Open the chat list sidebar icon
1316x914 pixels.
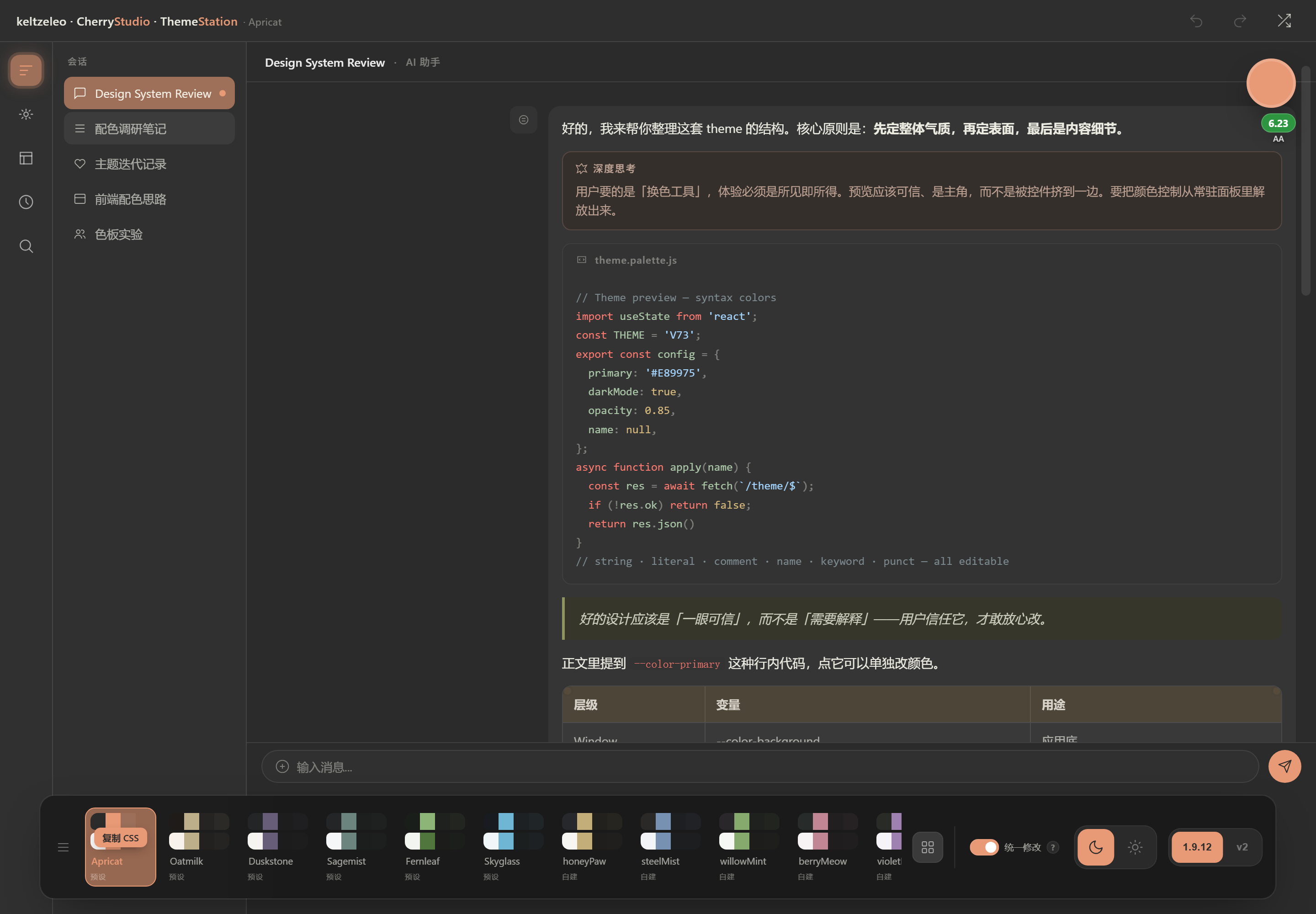tap(26, 70)
